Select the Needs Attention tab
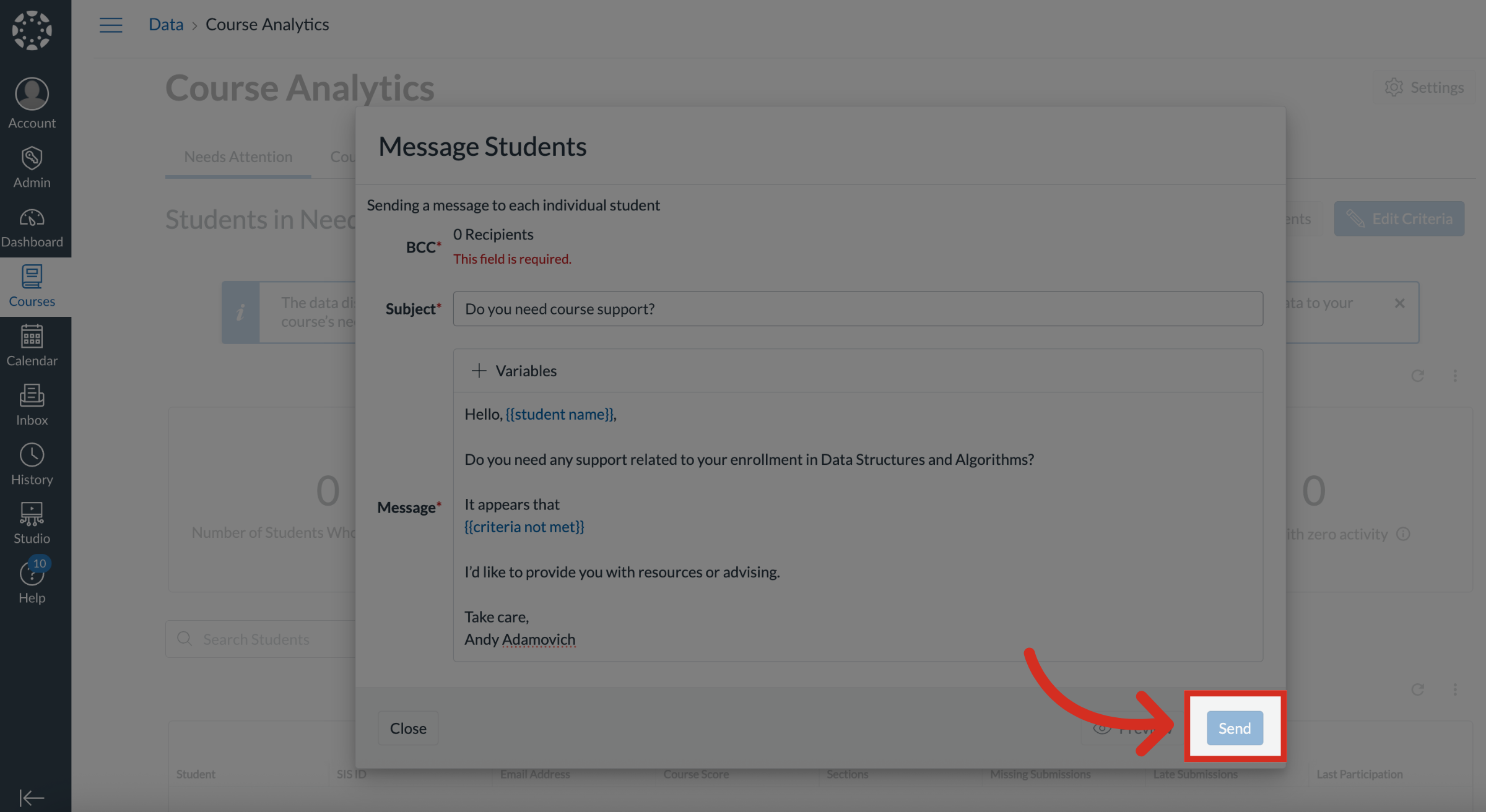 238,157
